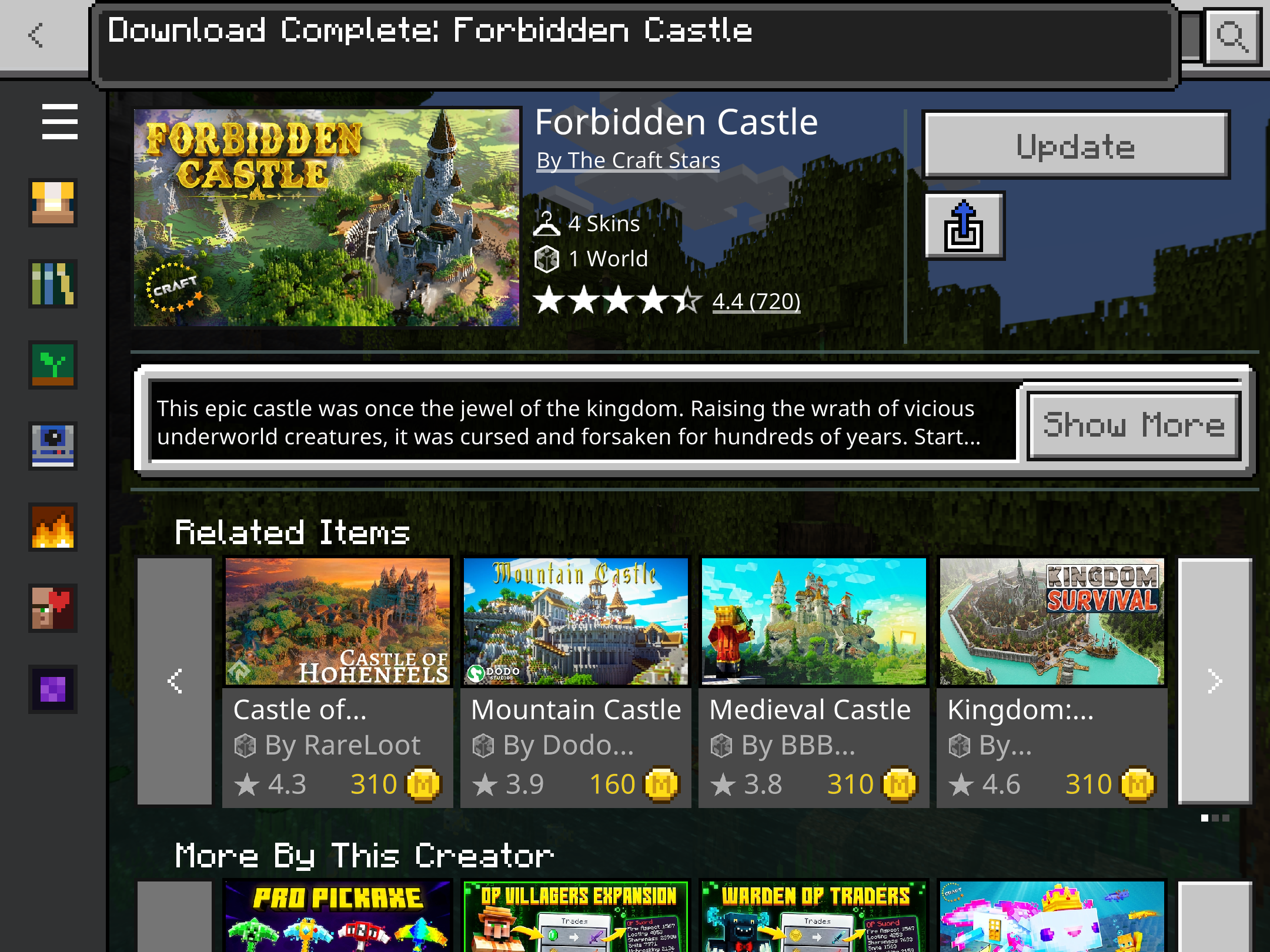Open Castle of Hohenfels related item
Viewport: 1270px width, 952px height.
pos(337,682)
